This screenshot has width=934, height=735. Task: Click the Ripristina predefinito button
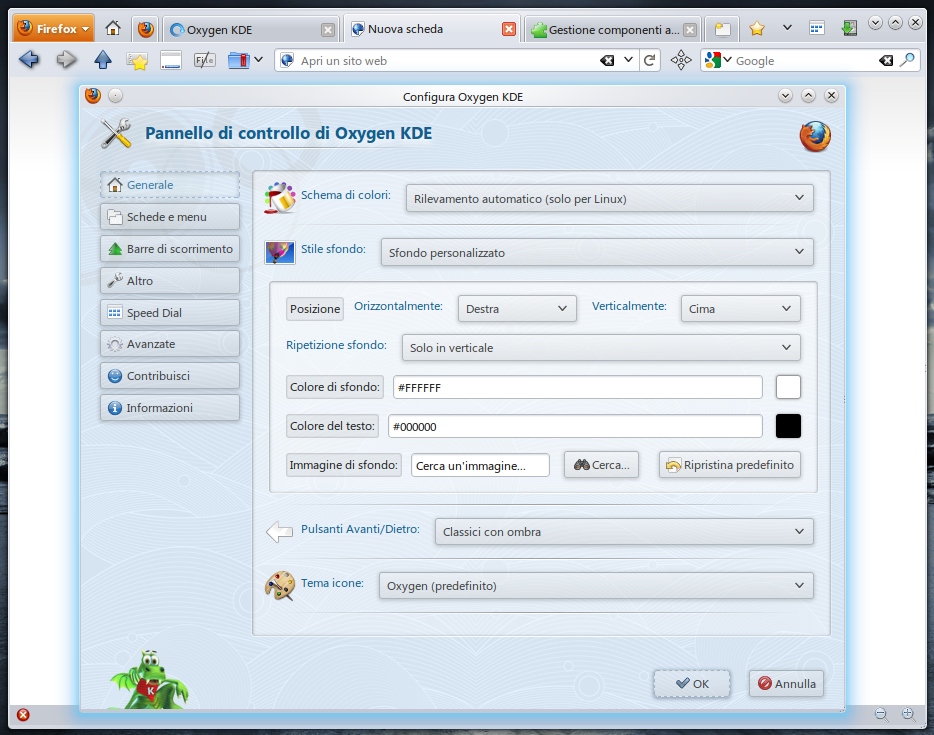point(730,465)
